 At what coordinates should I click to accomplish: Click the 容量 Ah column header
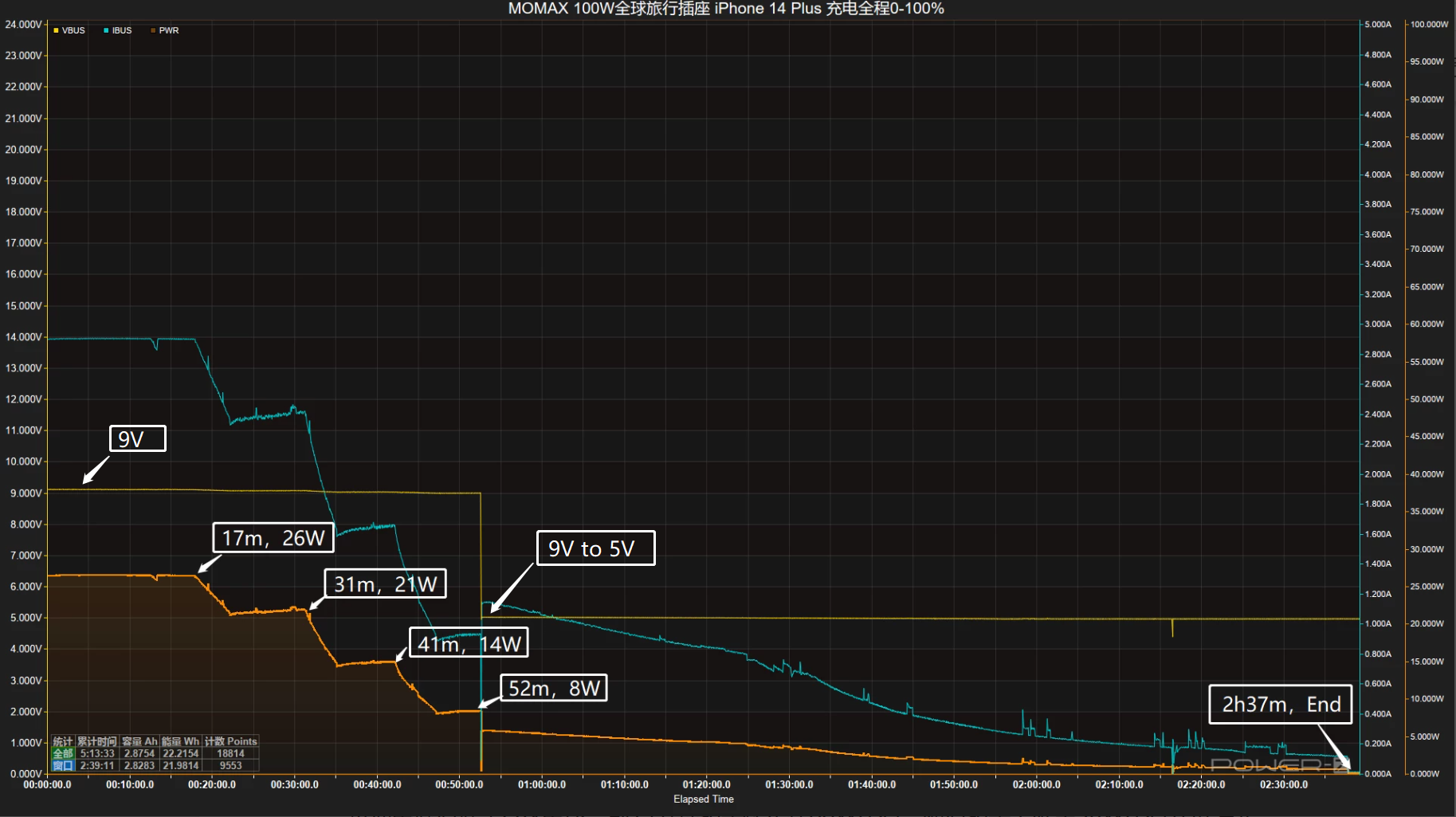click(x=139, y=741)
